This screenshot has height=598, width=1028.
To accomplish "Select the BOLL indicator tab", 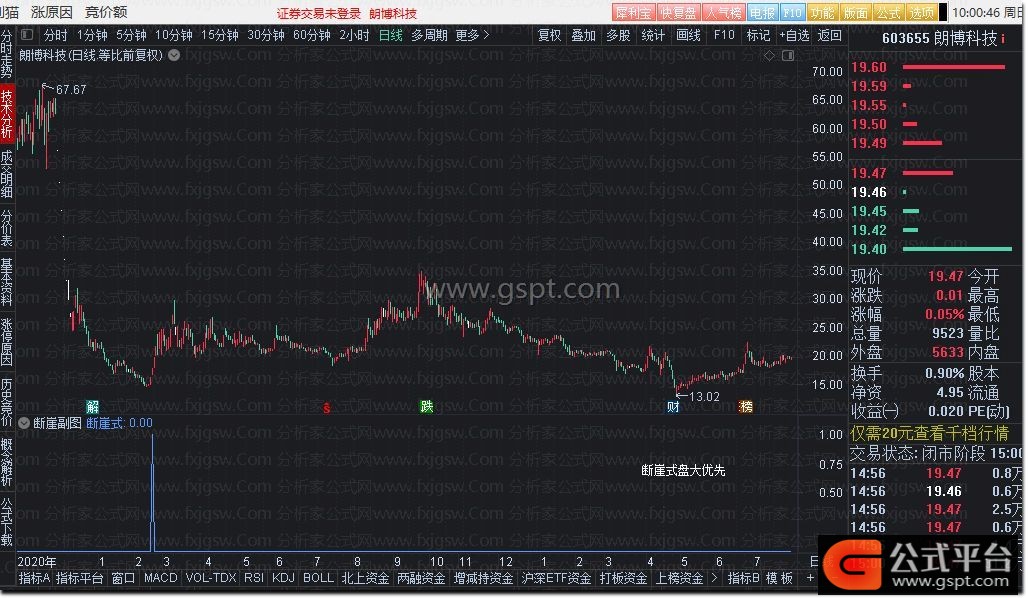I will [x=319, y=578].
